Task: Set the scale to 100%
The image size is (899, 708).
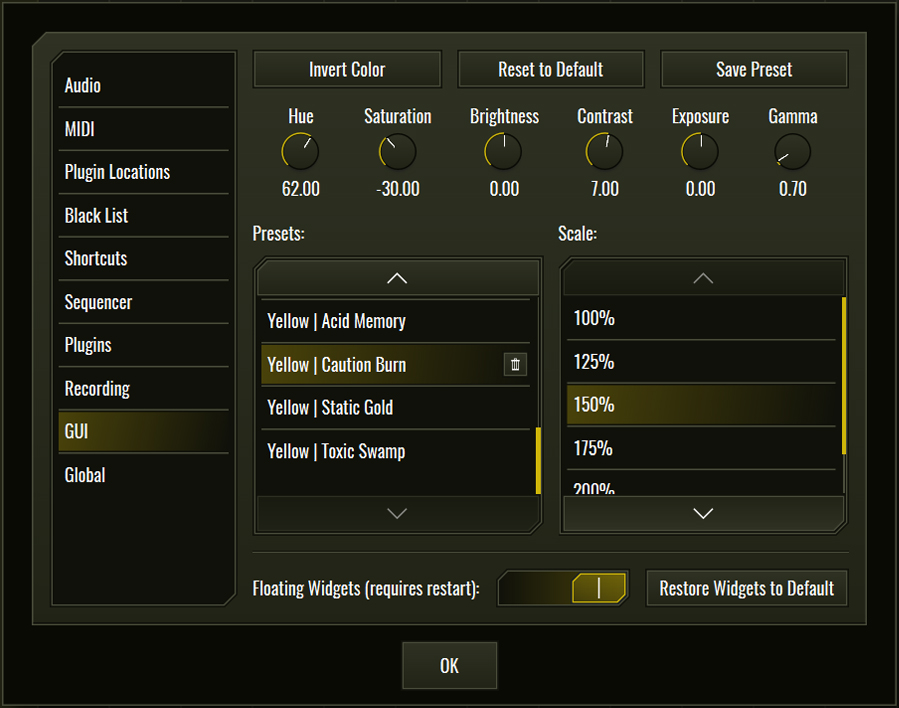Action: 701,318
